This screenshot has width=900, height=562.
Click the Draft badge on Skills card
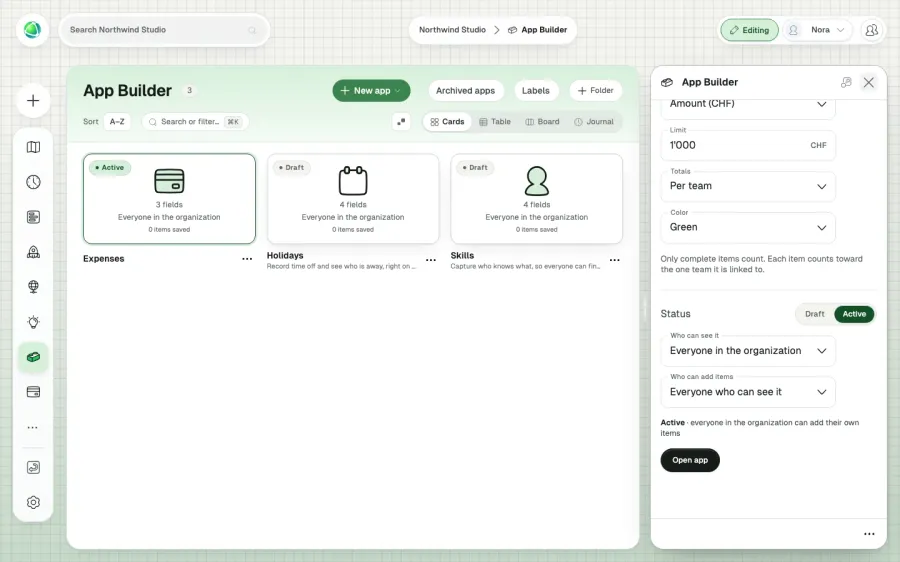tap(475, 168)
